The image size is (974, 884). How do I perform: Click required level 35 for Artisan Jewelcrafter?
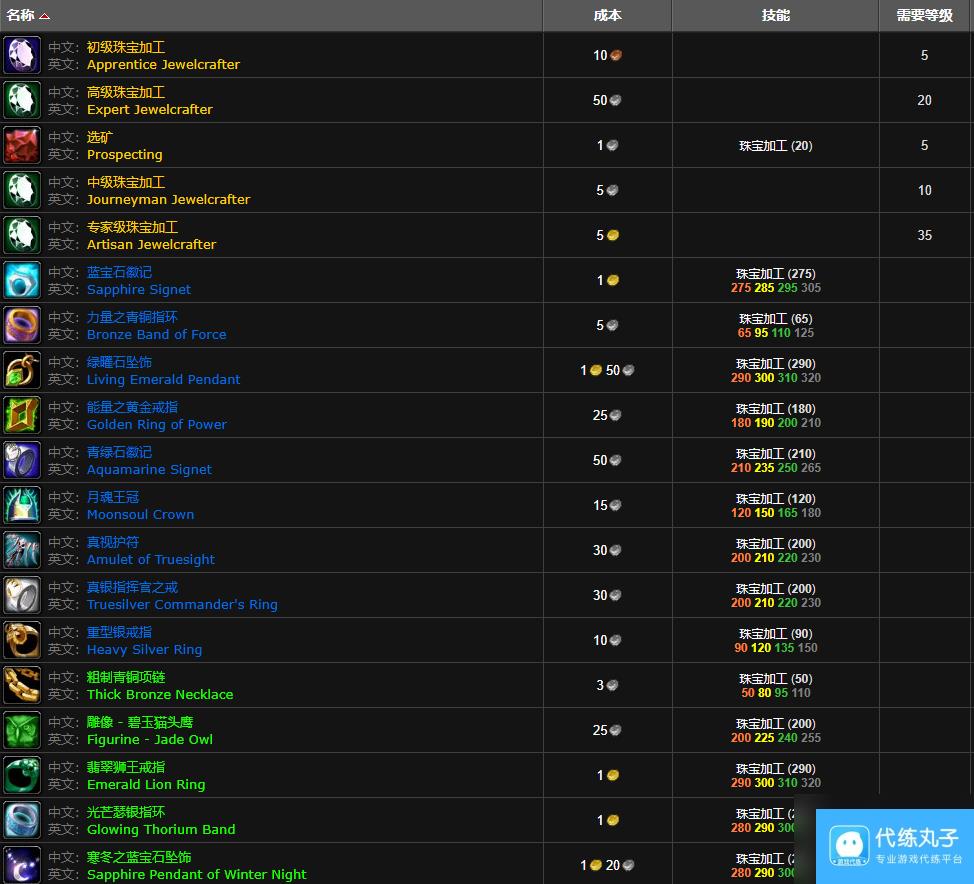[924, 235]
